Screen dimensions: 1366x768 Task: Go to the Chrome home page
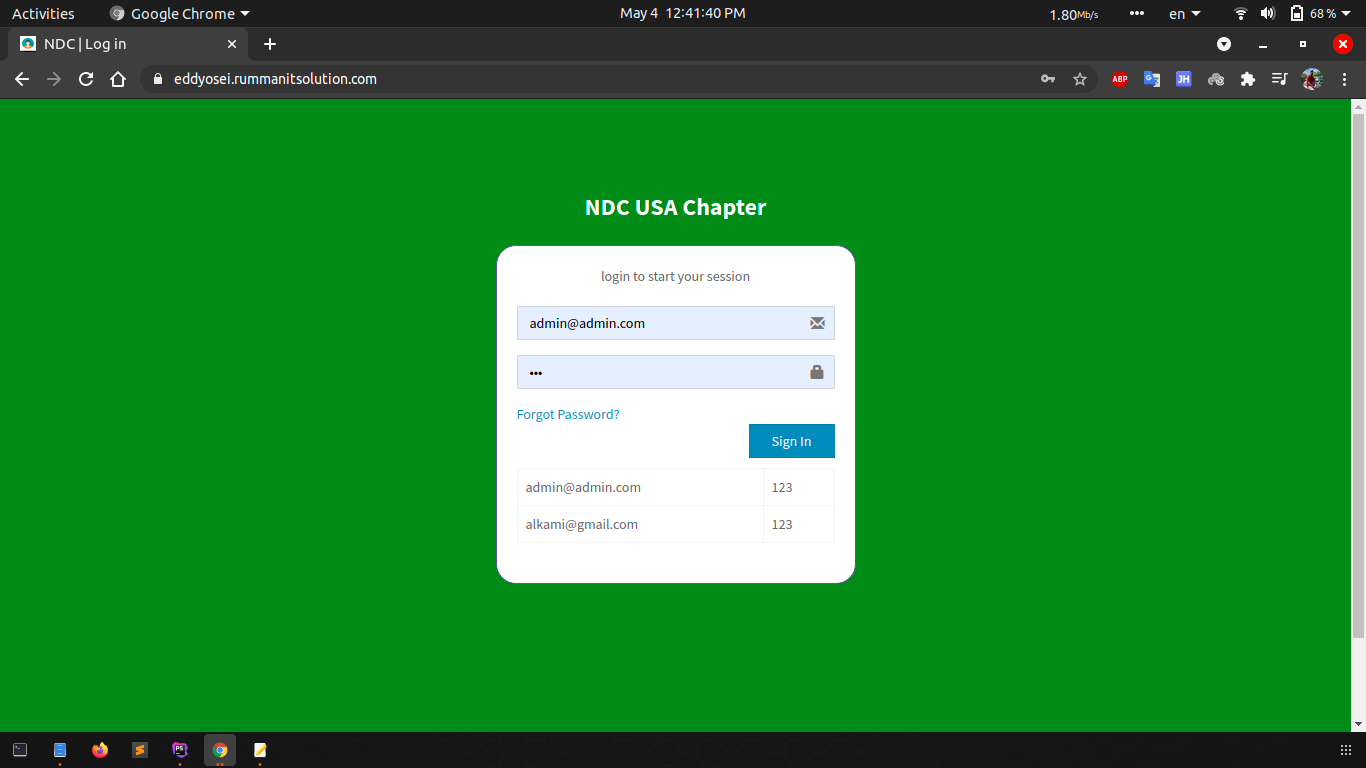118,79
